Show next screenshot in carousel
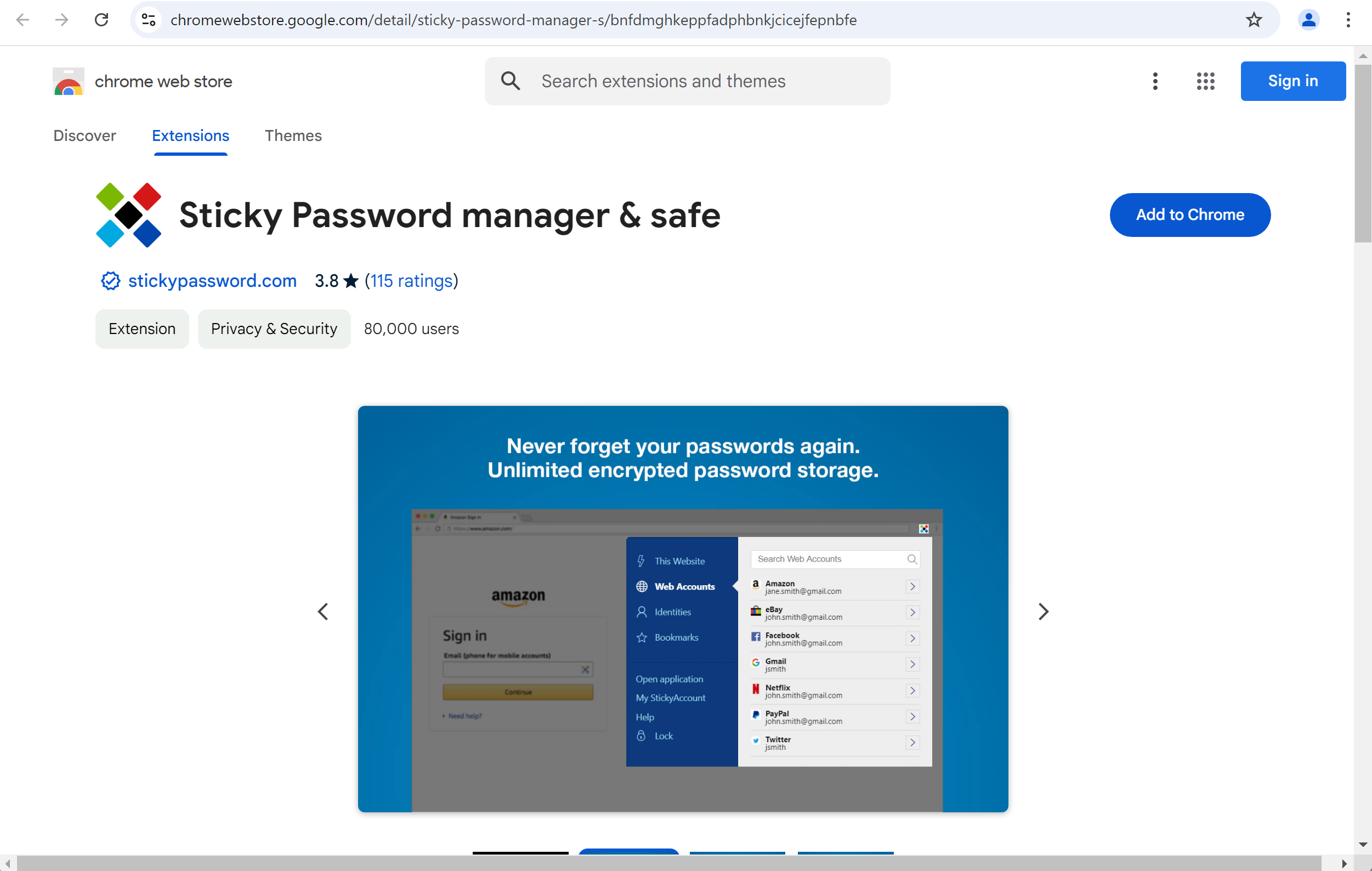The width and height of the screenshot is (1372, 871). click(x=1043, y=612)
